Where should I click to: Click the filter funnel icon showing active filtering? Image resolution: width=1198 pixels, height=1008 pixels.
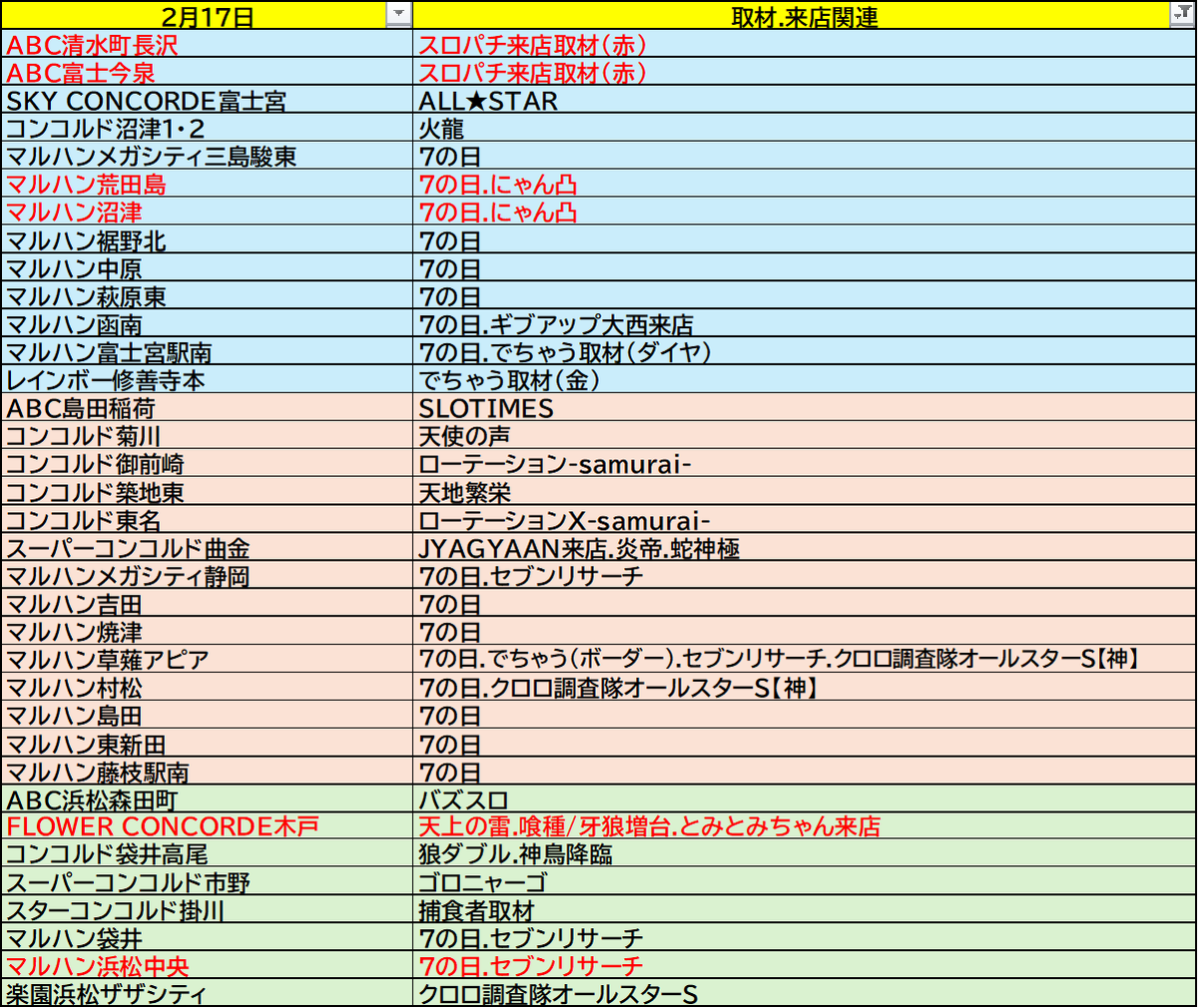pyautogui.click(x=1184, y=14)
